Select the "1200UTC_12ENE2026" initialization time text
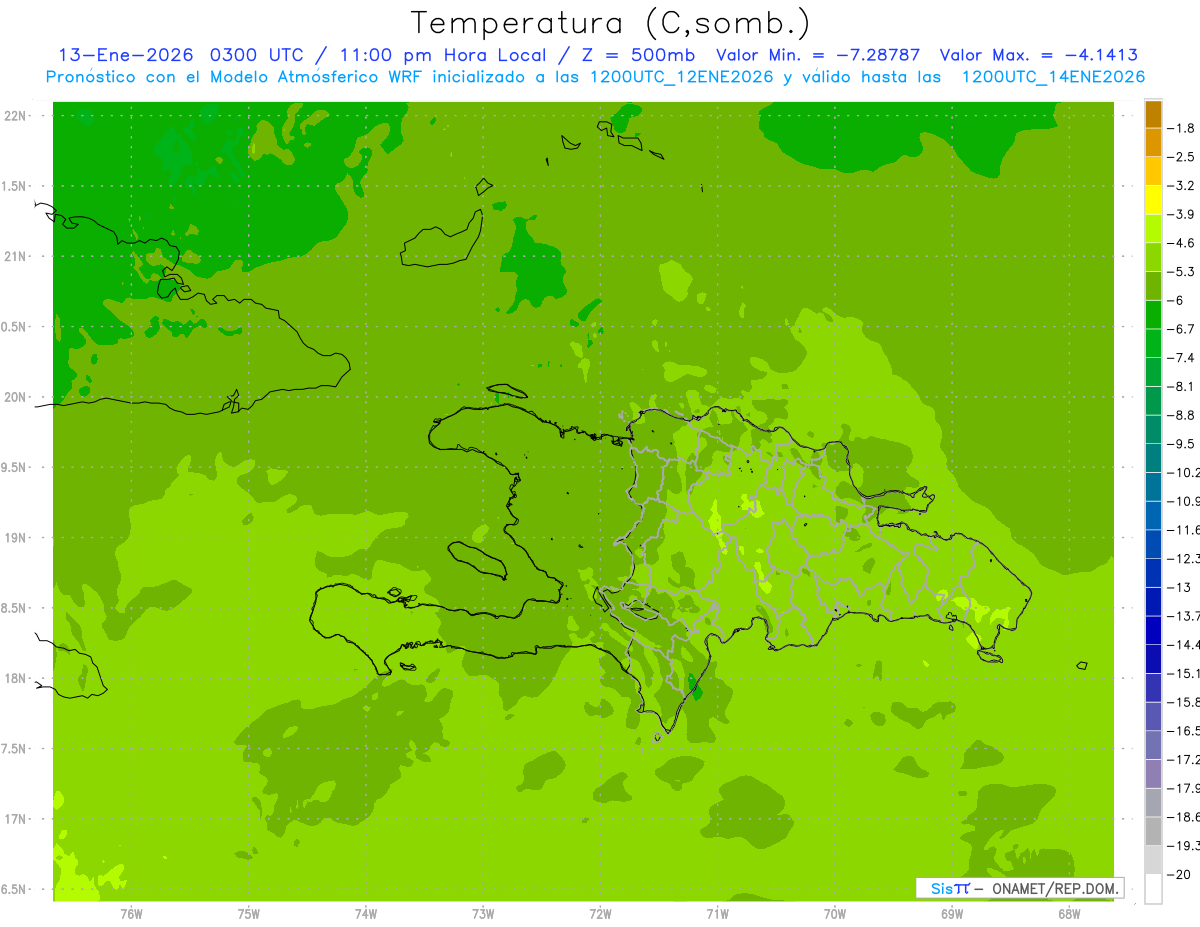1200x927 pixels. point(680,77)
